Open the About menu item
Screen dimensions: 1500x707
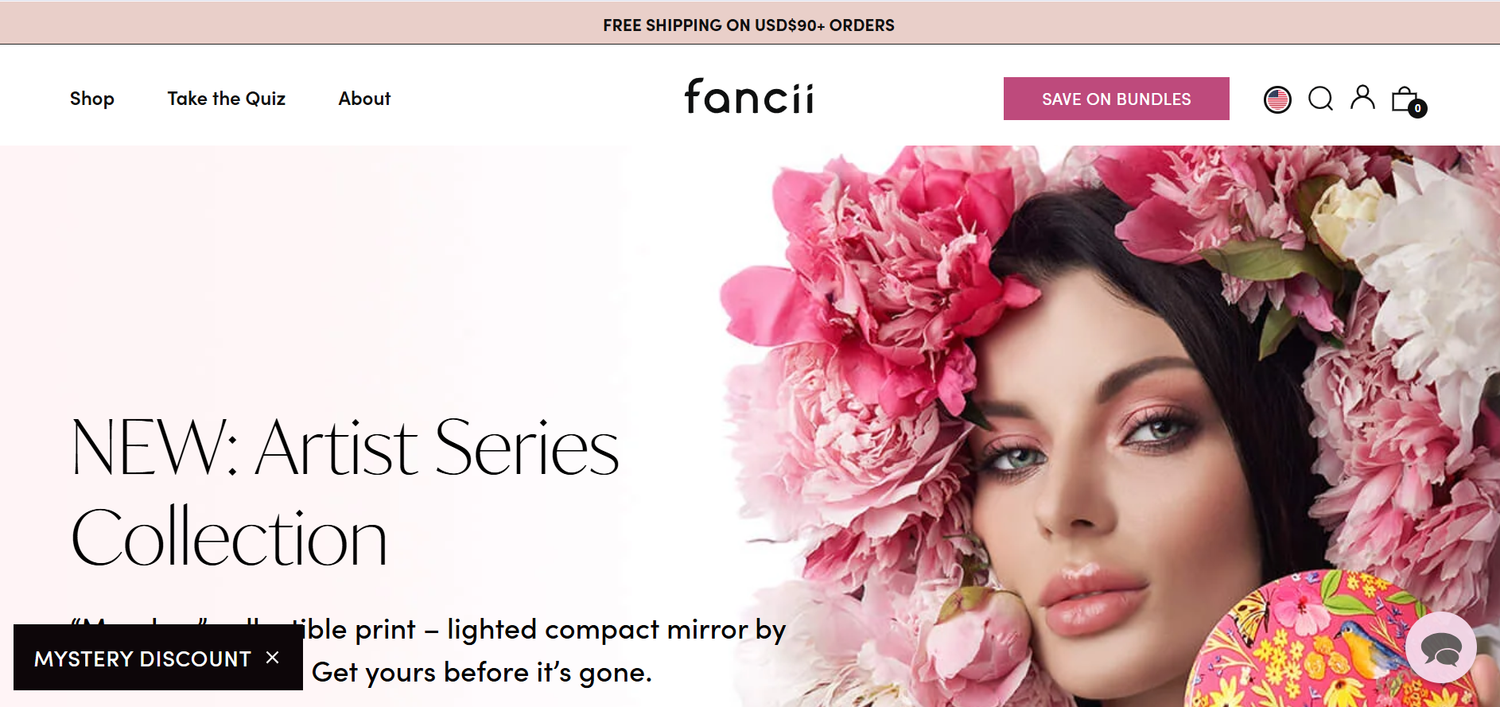[364, 98]
